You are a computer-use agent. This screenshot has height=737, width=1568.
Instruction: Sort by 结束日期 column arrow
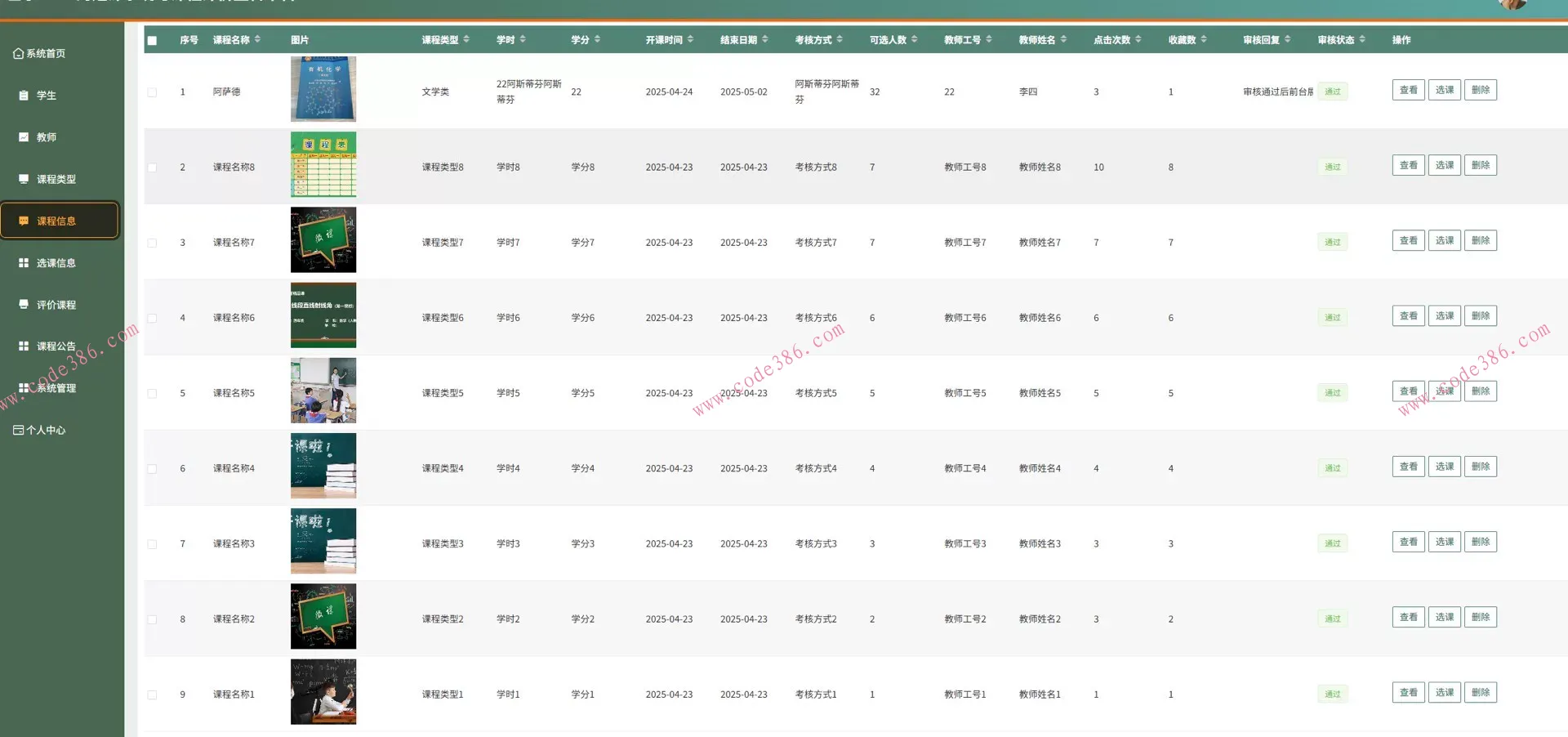tap(765, 39)
